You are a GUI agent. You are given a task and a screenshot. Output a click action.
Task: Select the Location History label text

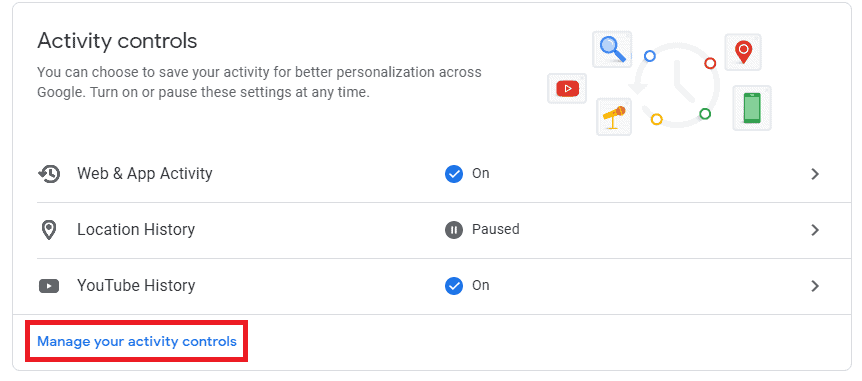[x=136, y=229]
